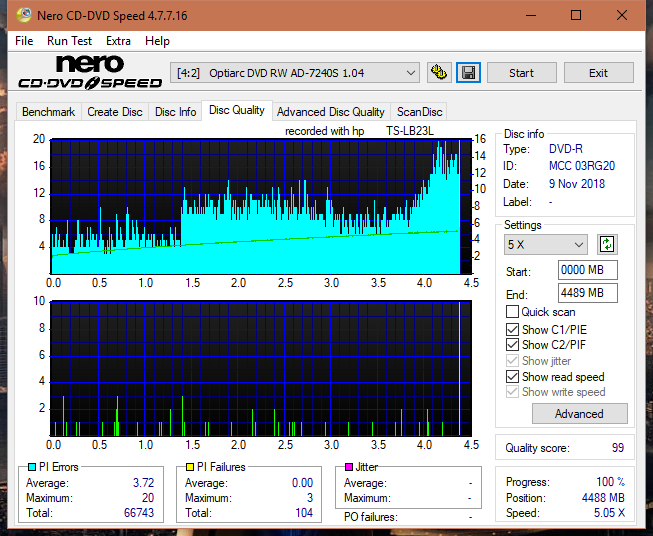Click the Advanced settings button
This screenshot has height=536, width=653.
579,414
